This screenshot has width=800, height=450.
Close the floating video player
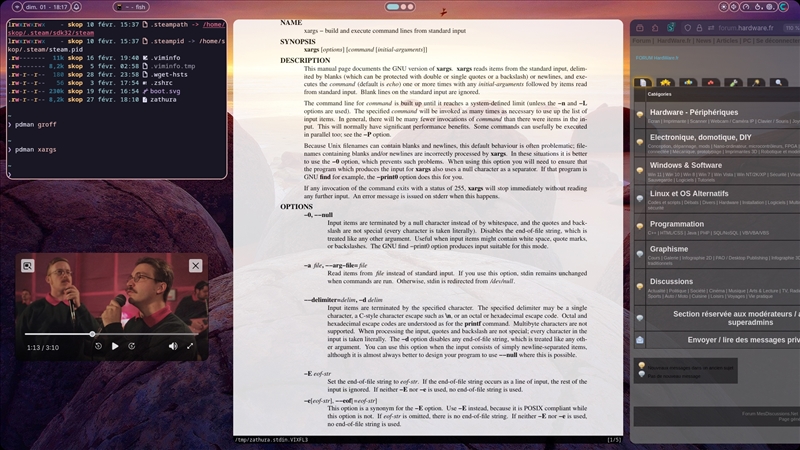click(195, 265)
